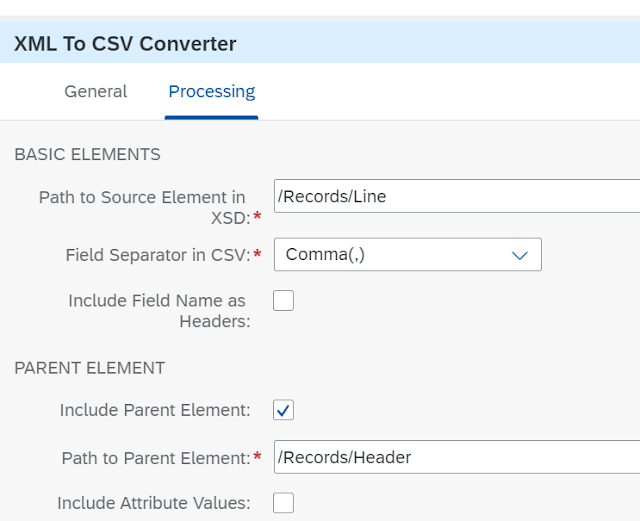Screen dimensions: 640x521
Task: Click the PARENT ELEMENT section heading
Action: 89,368
